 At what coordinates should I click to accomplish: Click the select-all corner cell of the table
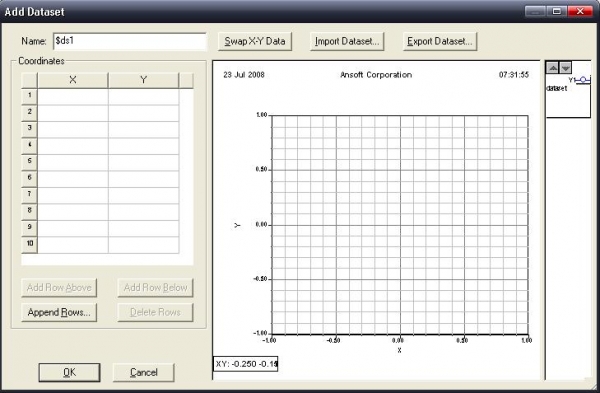(29, 80)
